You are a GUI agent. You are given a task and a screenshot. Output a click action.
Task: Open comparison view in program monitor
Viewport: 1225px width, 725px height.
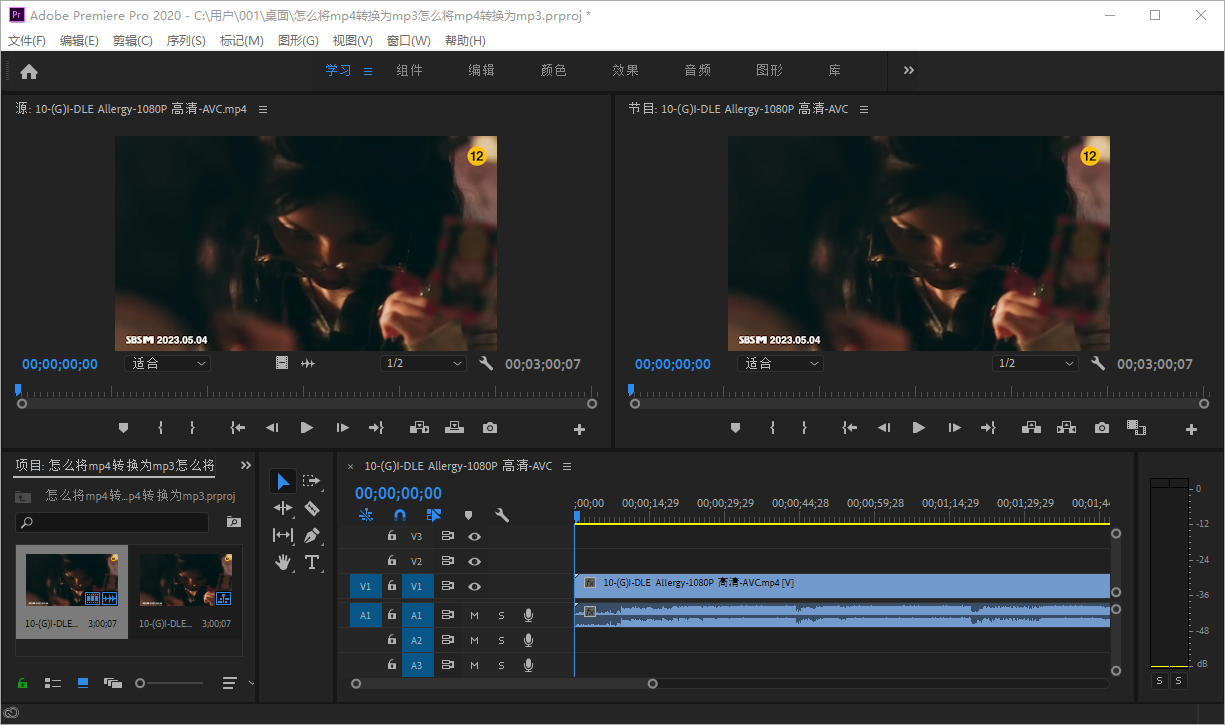(x=1136, y=428)
